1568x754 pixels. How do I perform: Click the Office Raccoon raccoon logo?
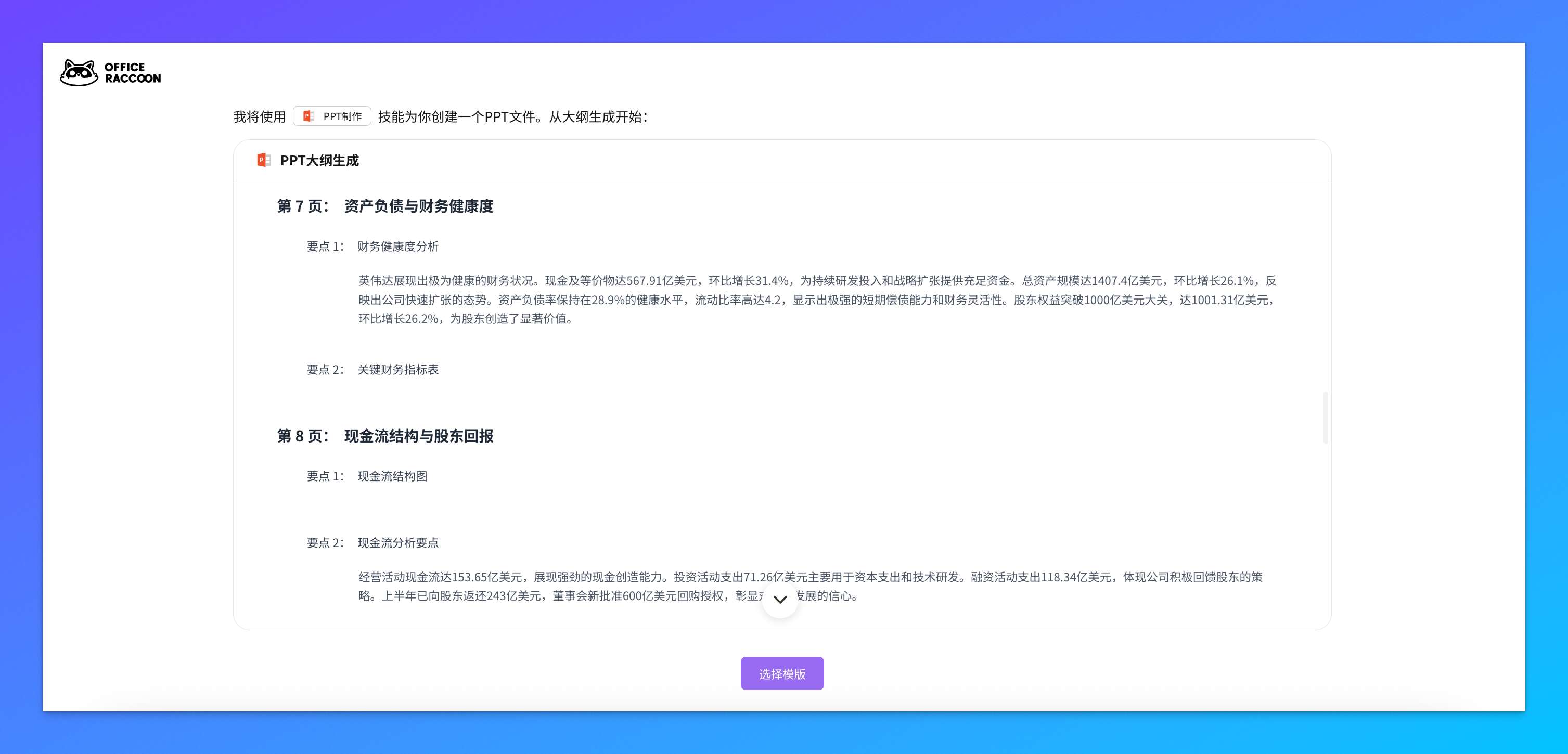(78, 72)
